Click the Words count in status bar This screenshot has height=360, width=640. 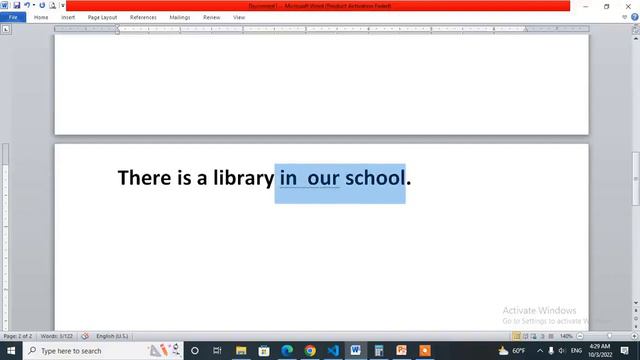pos(57,336)
